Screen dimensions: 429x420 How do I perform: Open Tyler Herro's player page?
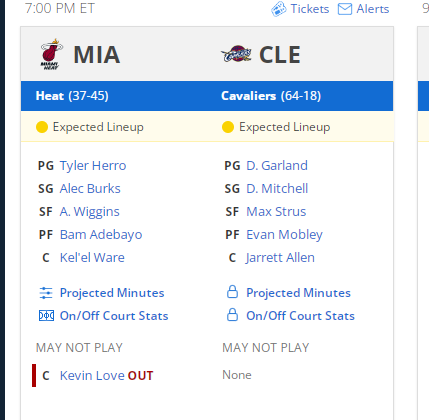coord(93,166)
